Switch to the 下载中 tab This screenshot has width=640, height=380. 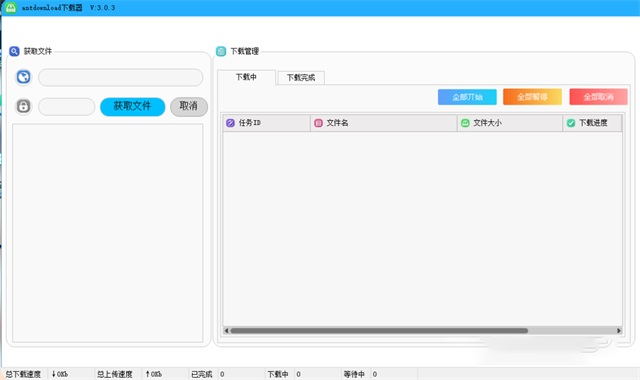(246, 77)
